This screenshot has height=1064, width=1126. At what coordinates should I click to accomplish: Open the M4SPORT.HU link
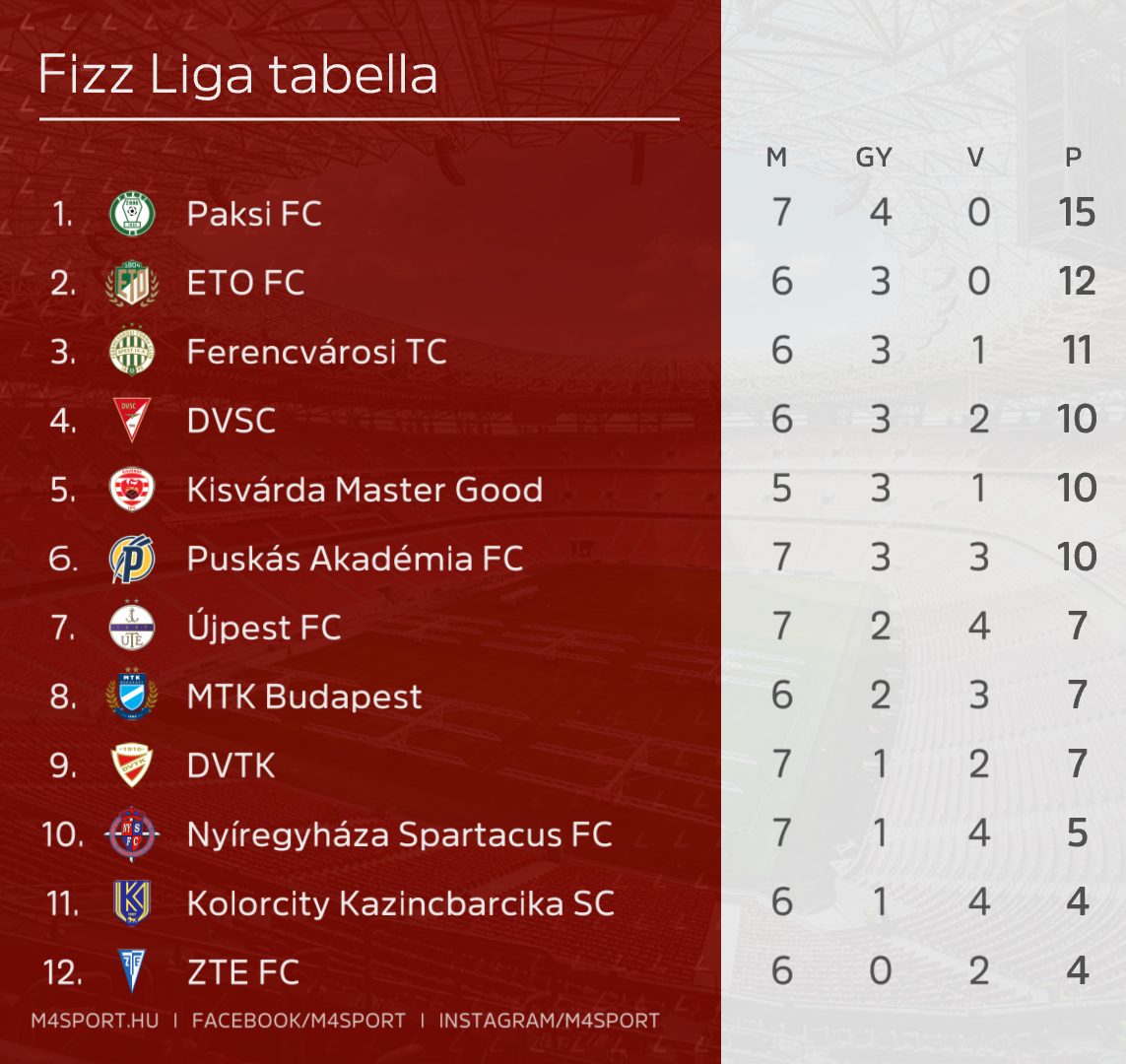(95, 1021)
